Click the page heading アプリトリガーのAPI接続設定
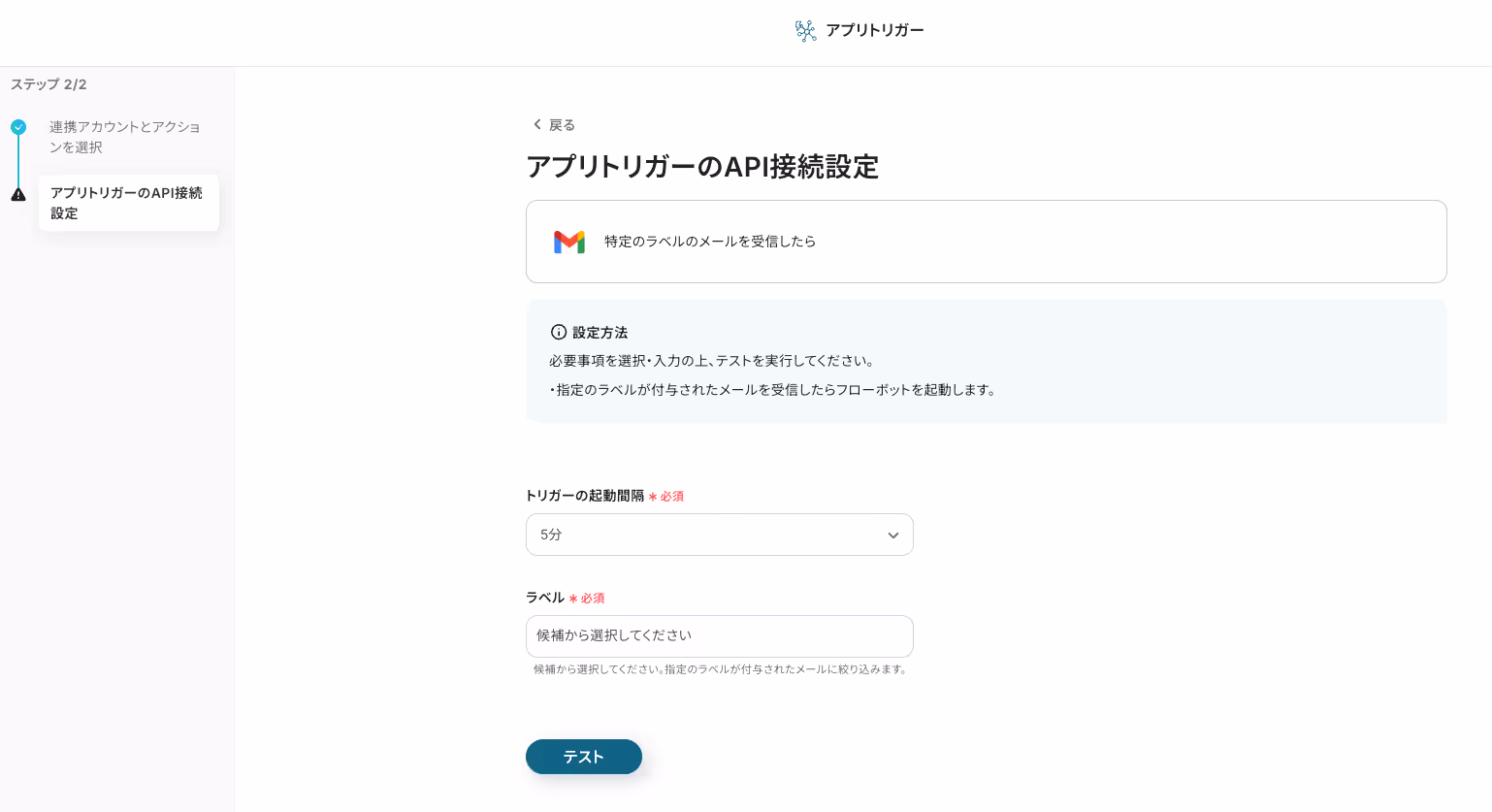This screenshot has height=812, width=1492. pos(702,167)
